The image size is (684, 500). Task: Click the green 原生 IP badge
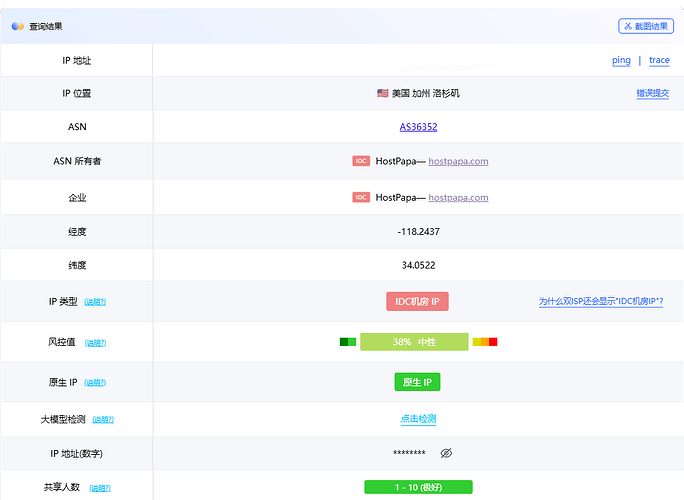click(417, 382)
